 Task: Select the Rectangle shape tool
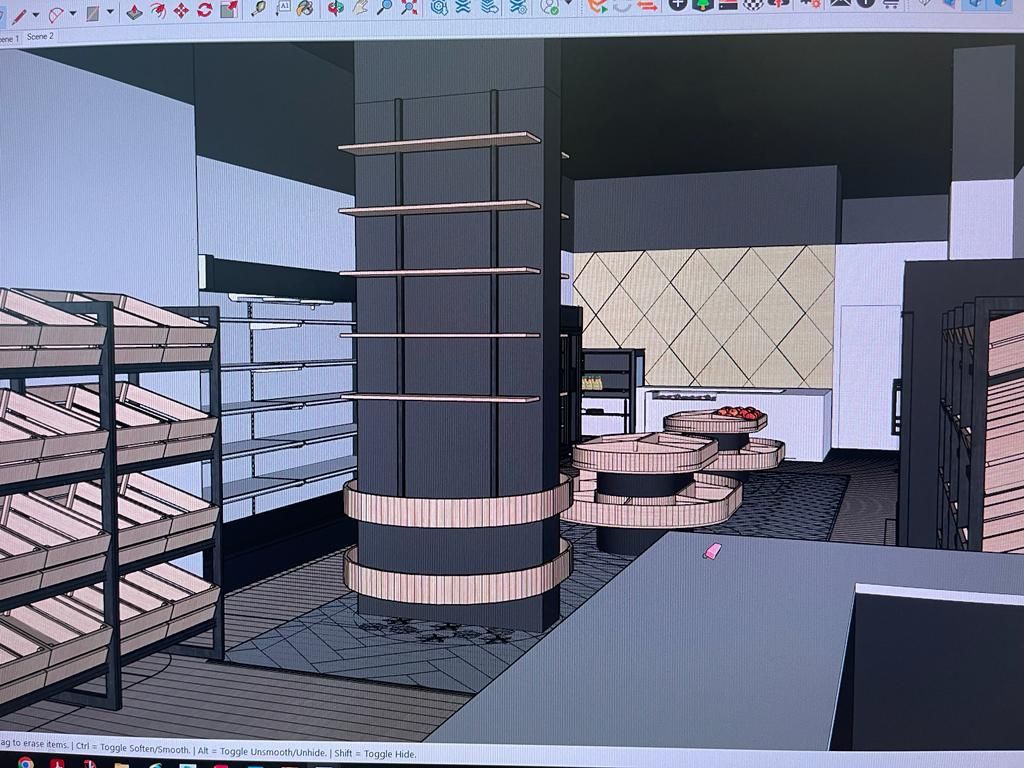[93, 13]
